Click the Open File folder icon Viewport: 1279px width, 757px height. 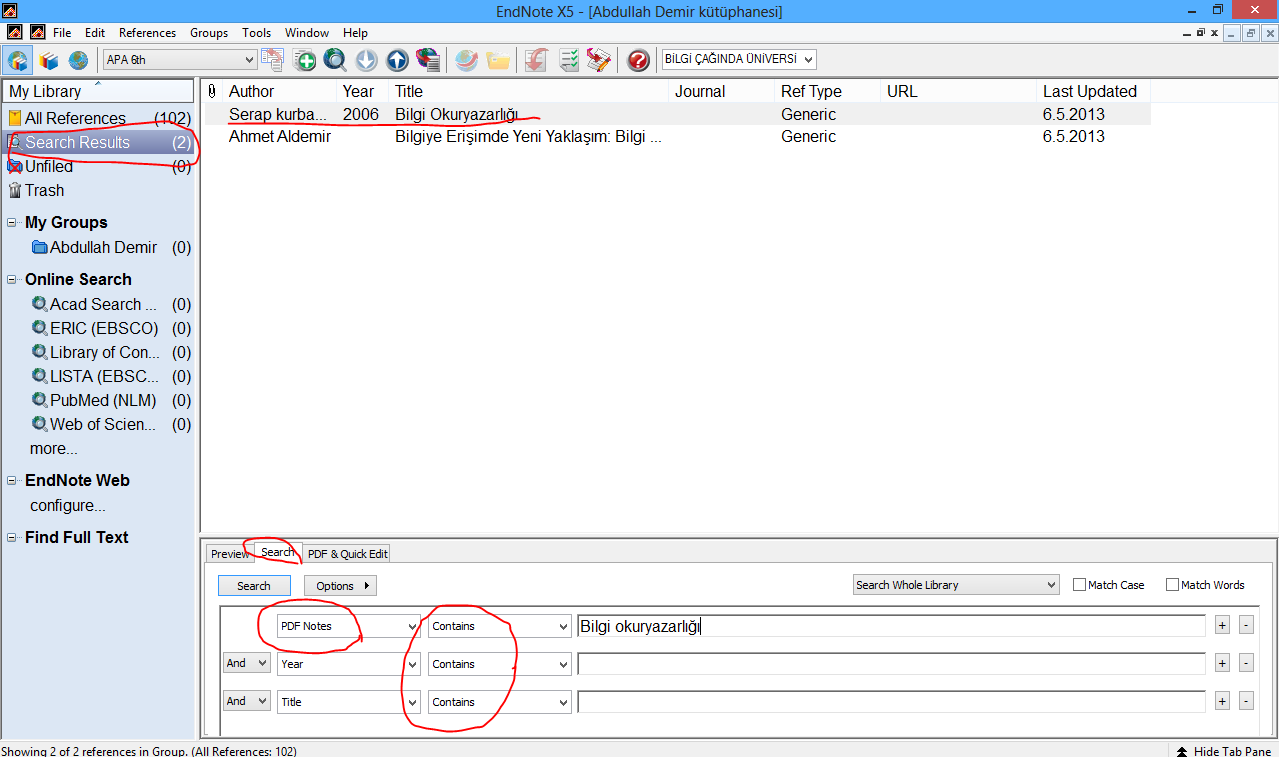coord(497,60)
